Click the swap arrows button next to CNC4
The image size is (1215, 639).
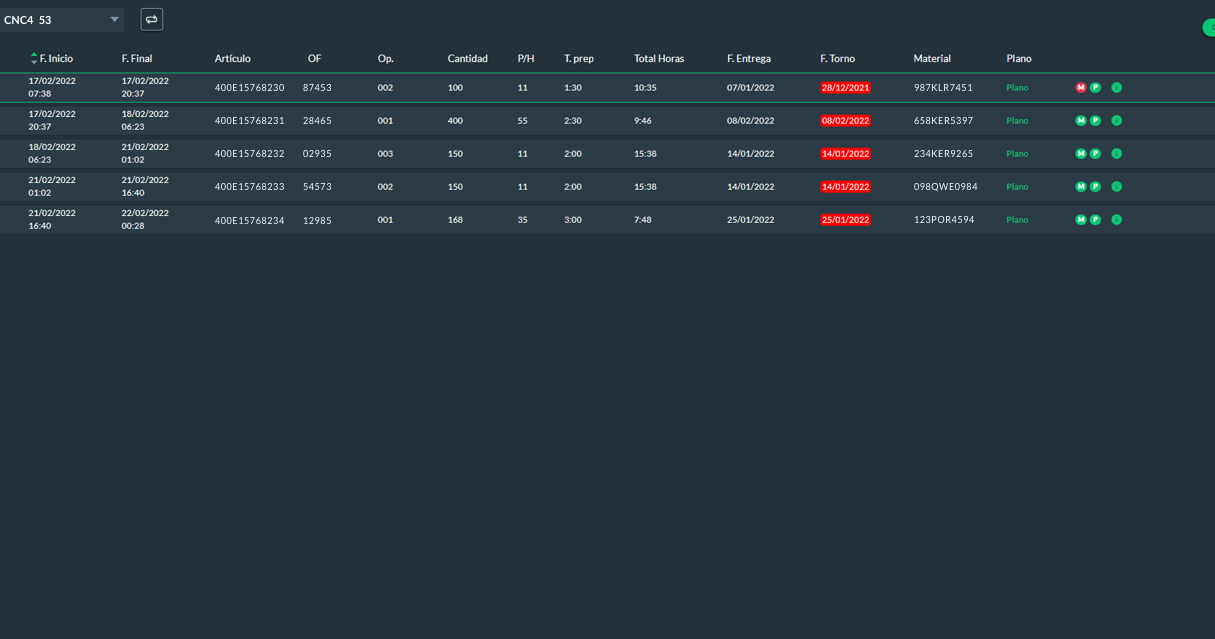click(x=151, y=19)
